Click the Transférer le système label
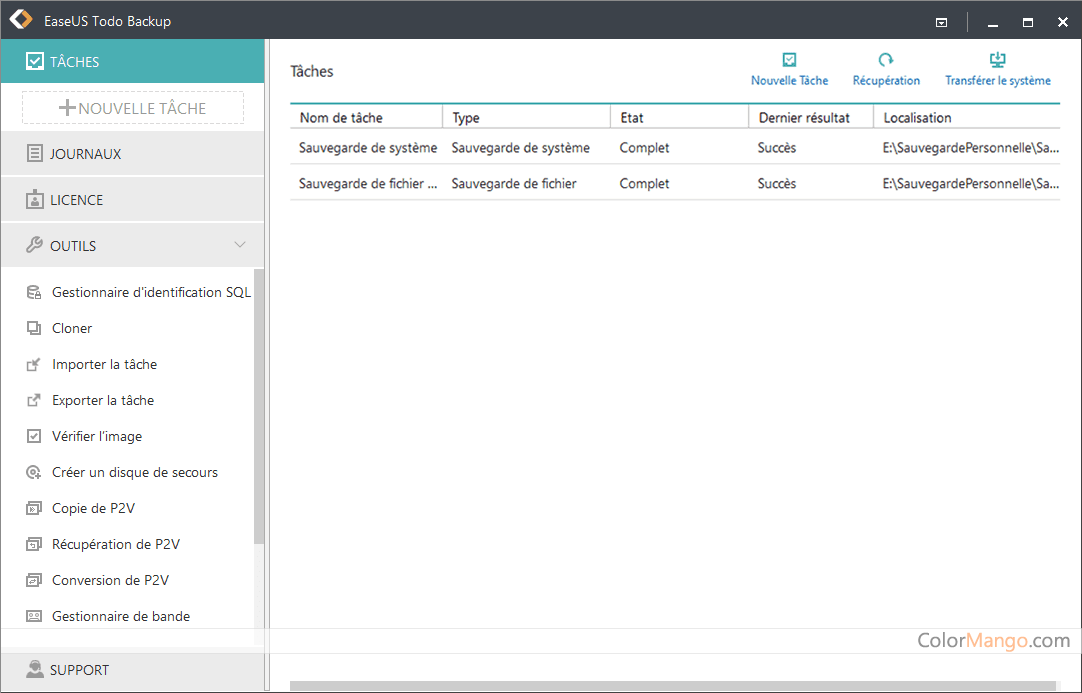 click(998, 81)
